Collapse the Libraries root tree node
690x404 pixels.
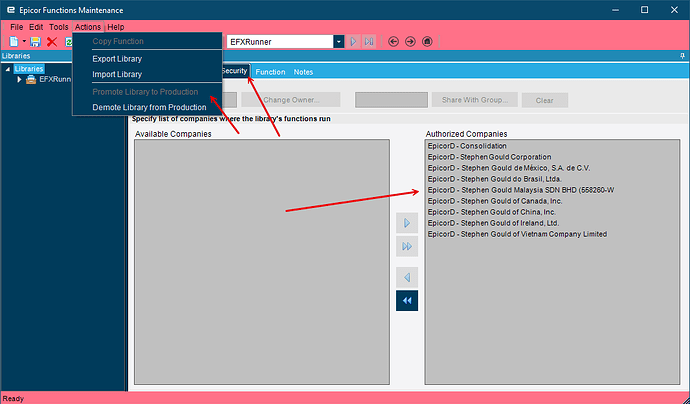(8, 69)
